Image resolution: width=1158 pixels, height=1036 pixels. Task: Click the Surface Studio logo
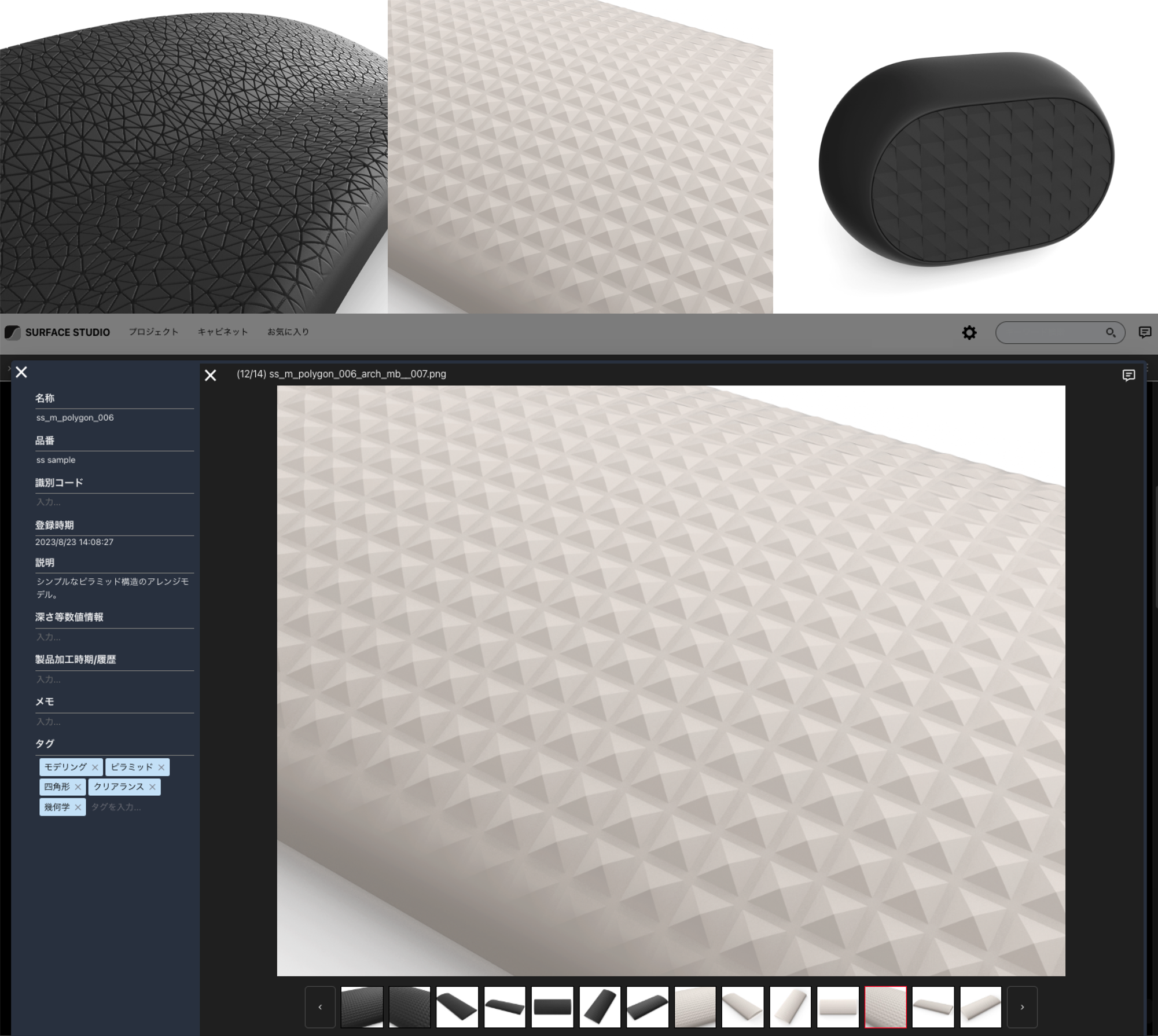(57, 332)
